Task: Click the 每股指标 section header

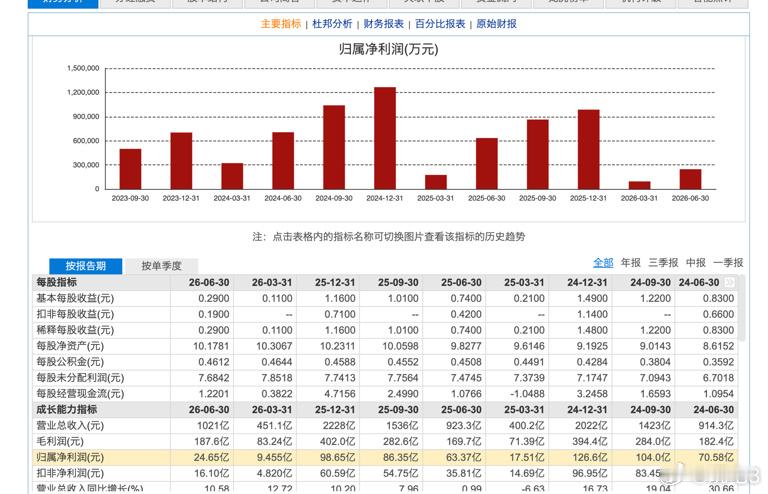Action: pyautogui.click(x=56, y=282)
